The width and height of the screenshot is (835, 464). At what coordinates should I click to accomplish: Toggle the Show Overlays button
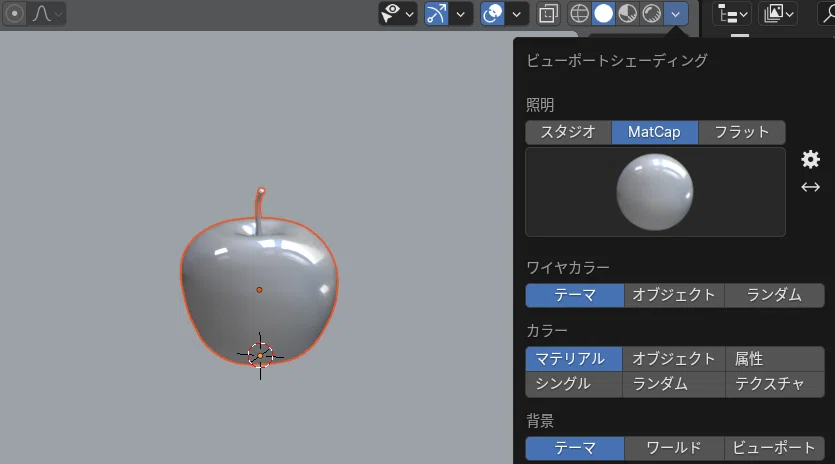(x=492, y=14)
